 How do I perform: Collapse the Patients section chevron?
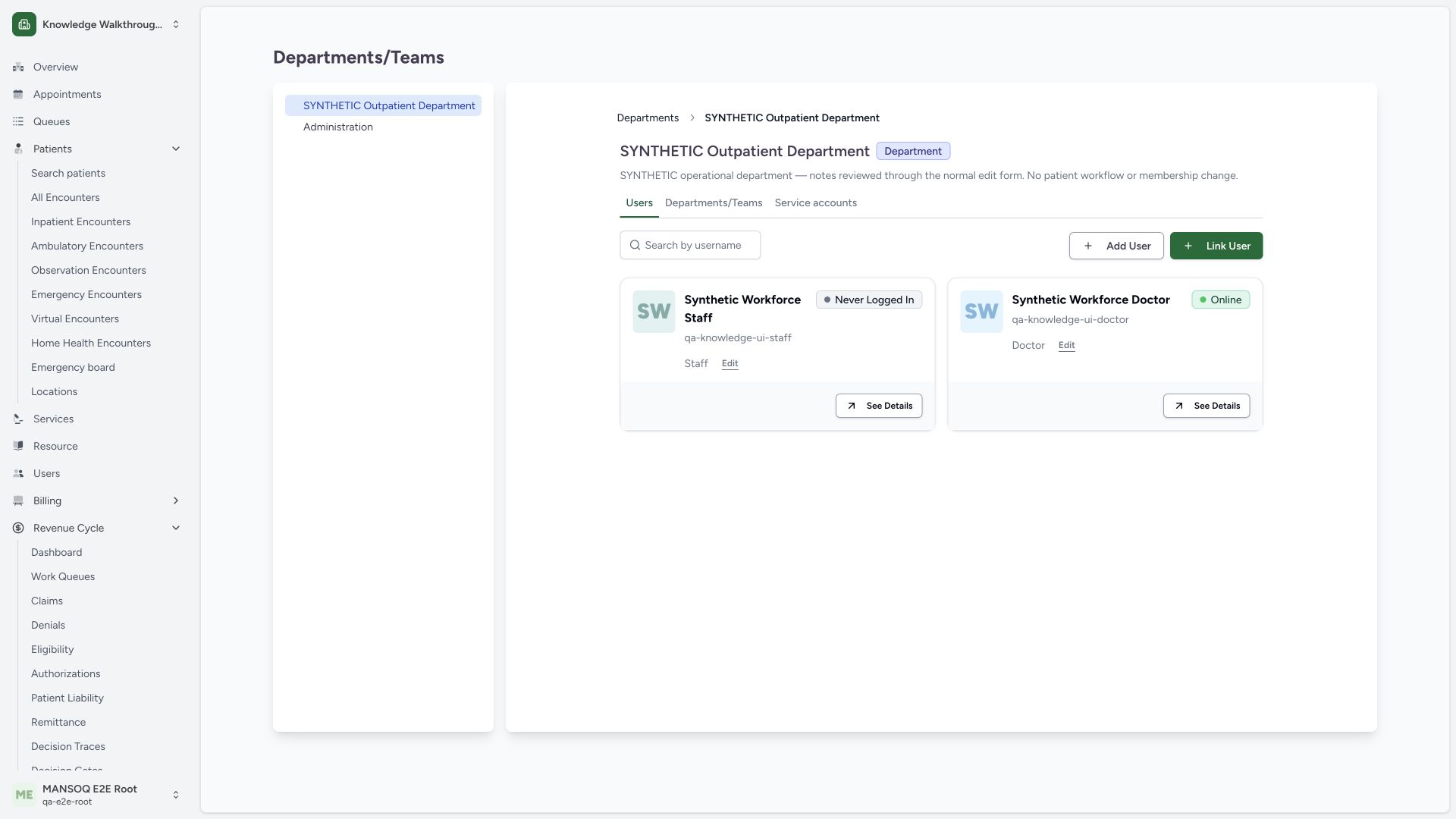pos(176,149)
